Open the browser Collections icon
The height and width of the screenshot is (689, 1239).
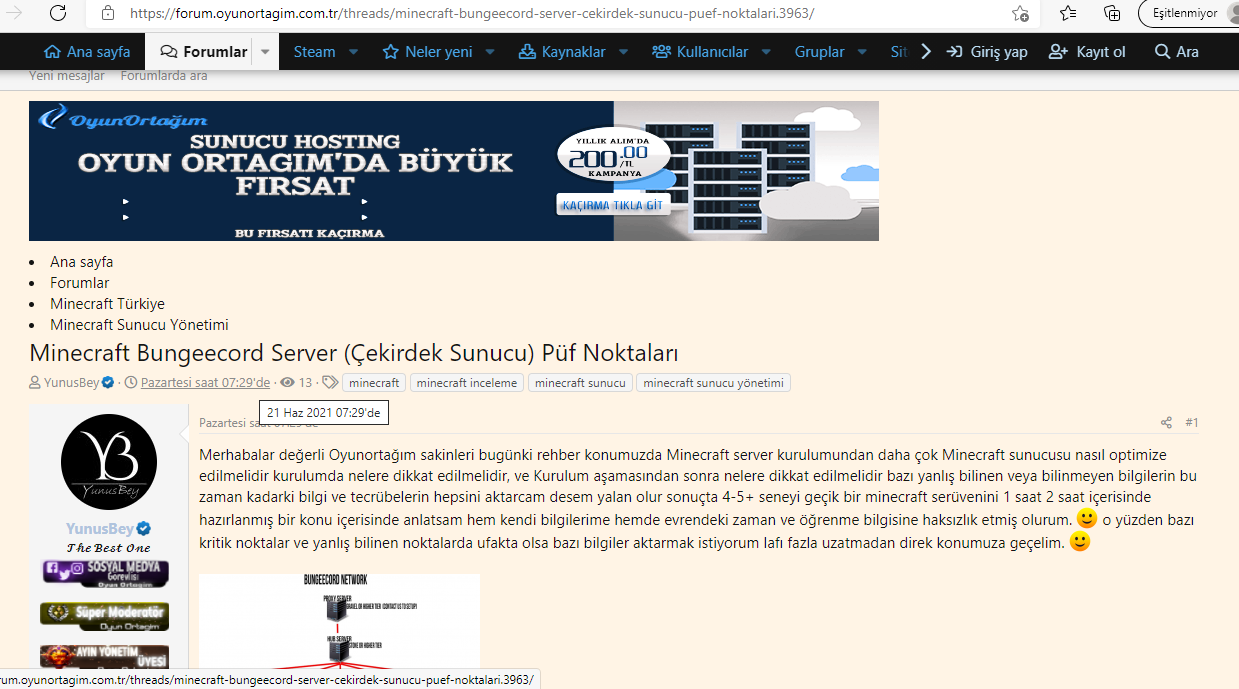coord(1112,13)
